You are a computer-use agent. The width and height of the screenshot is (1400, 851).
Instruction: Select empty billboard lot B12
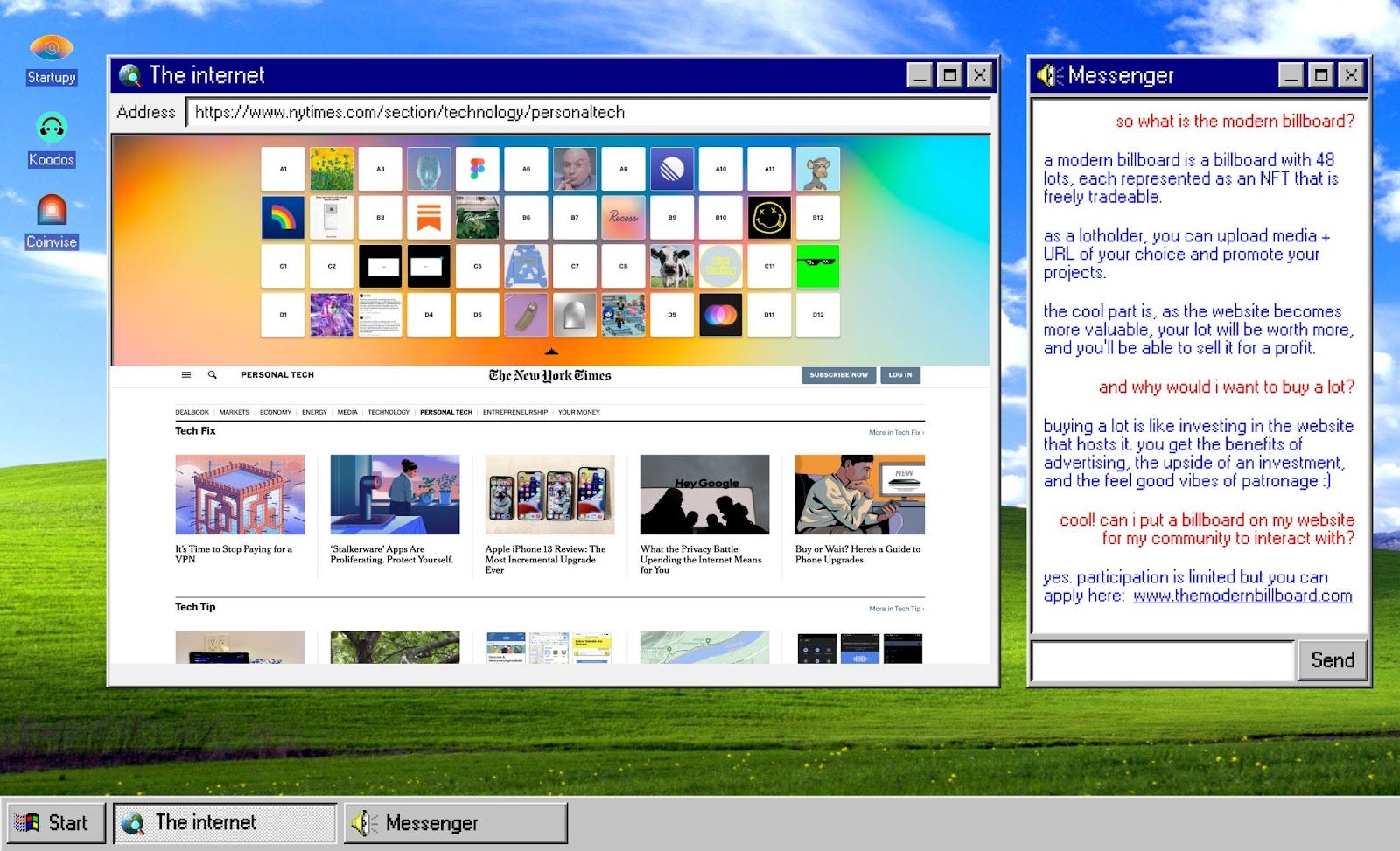pyautogui.click(x=818, y=218)
